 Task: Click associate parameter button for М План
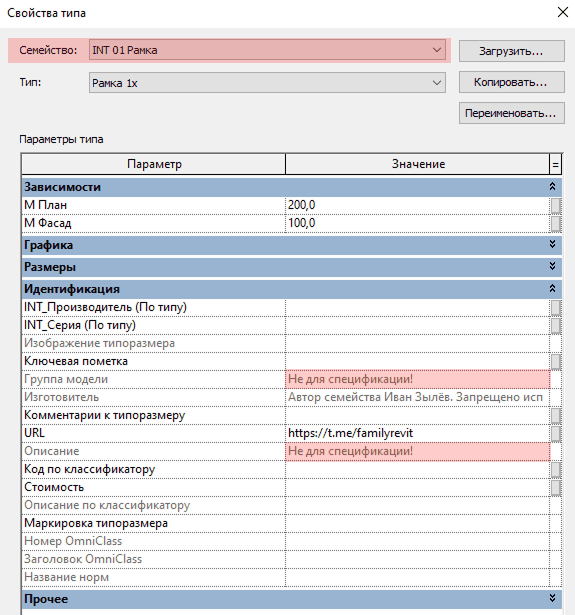(x=555, y=206)
